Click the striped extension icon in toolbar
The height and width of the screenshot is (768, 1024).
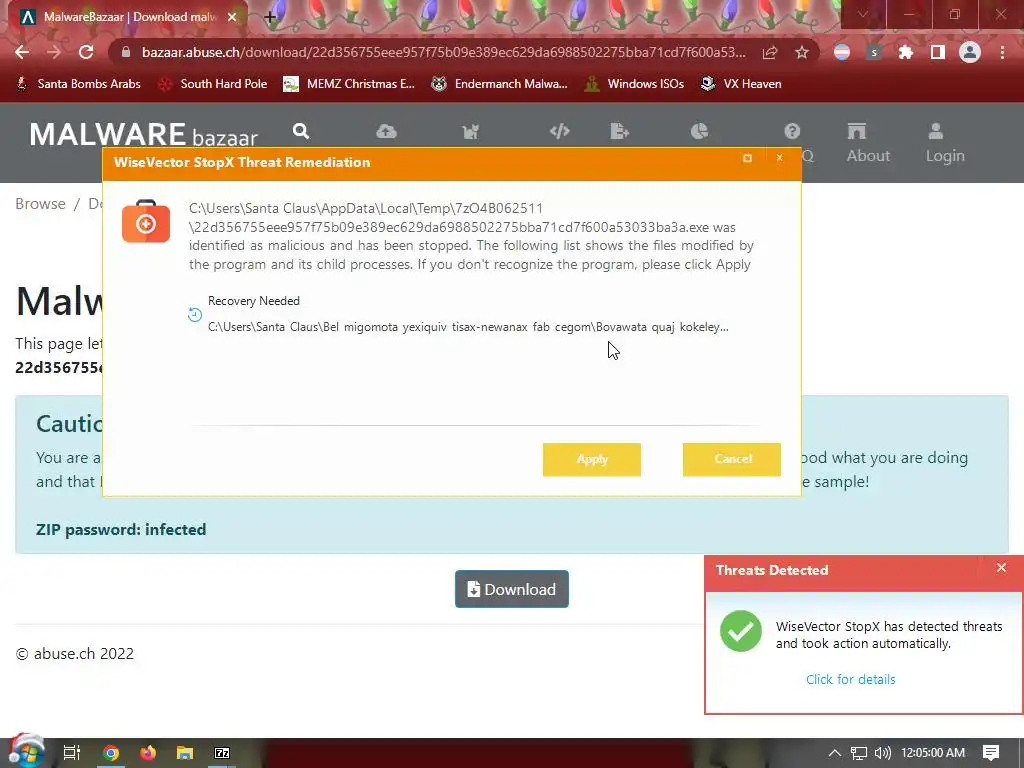(x=842, y=52)
